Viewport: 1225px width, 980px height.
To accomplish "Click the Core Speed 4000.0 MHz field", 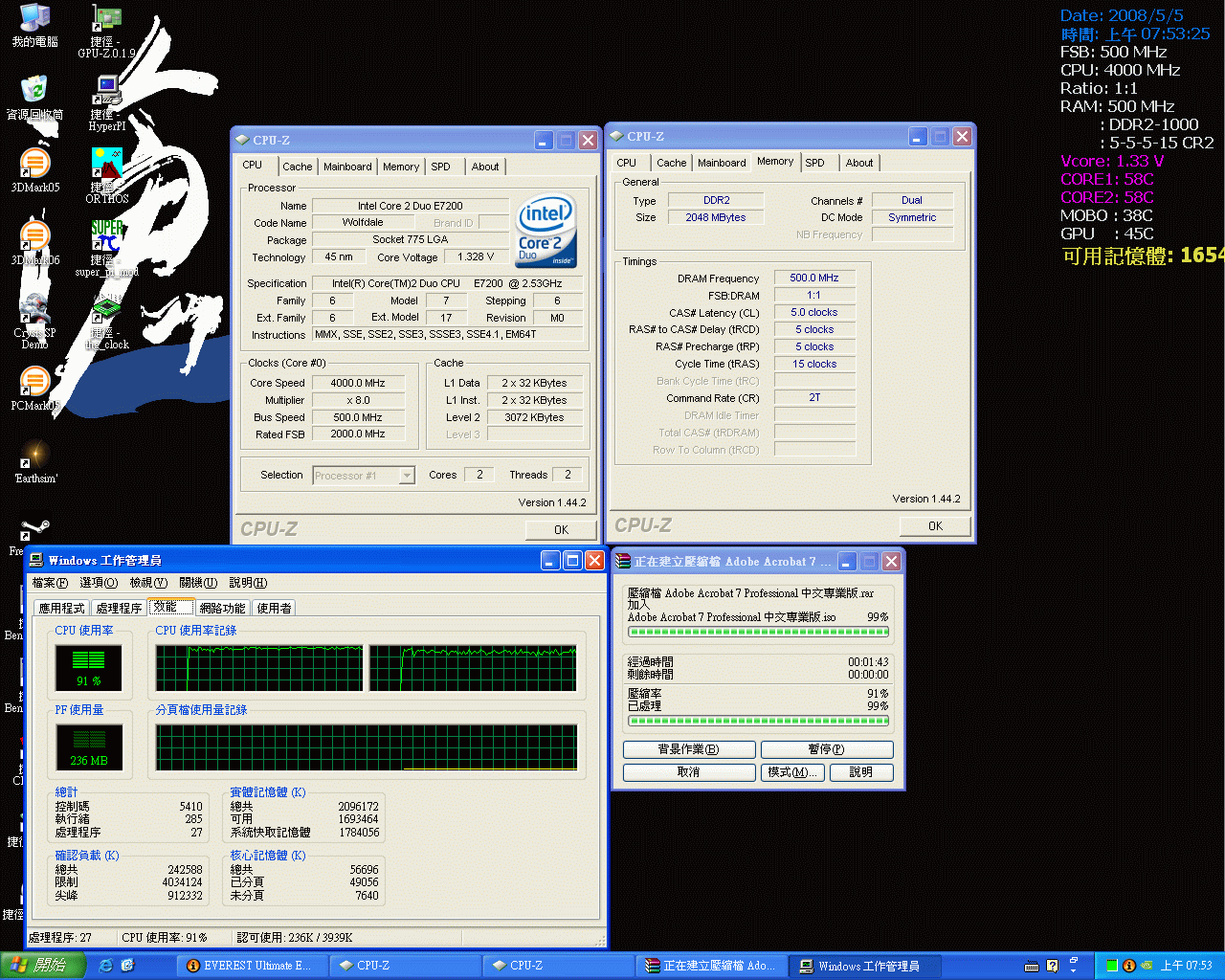I will pyautogui.click(x=358, y=383).
